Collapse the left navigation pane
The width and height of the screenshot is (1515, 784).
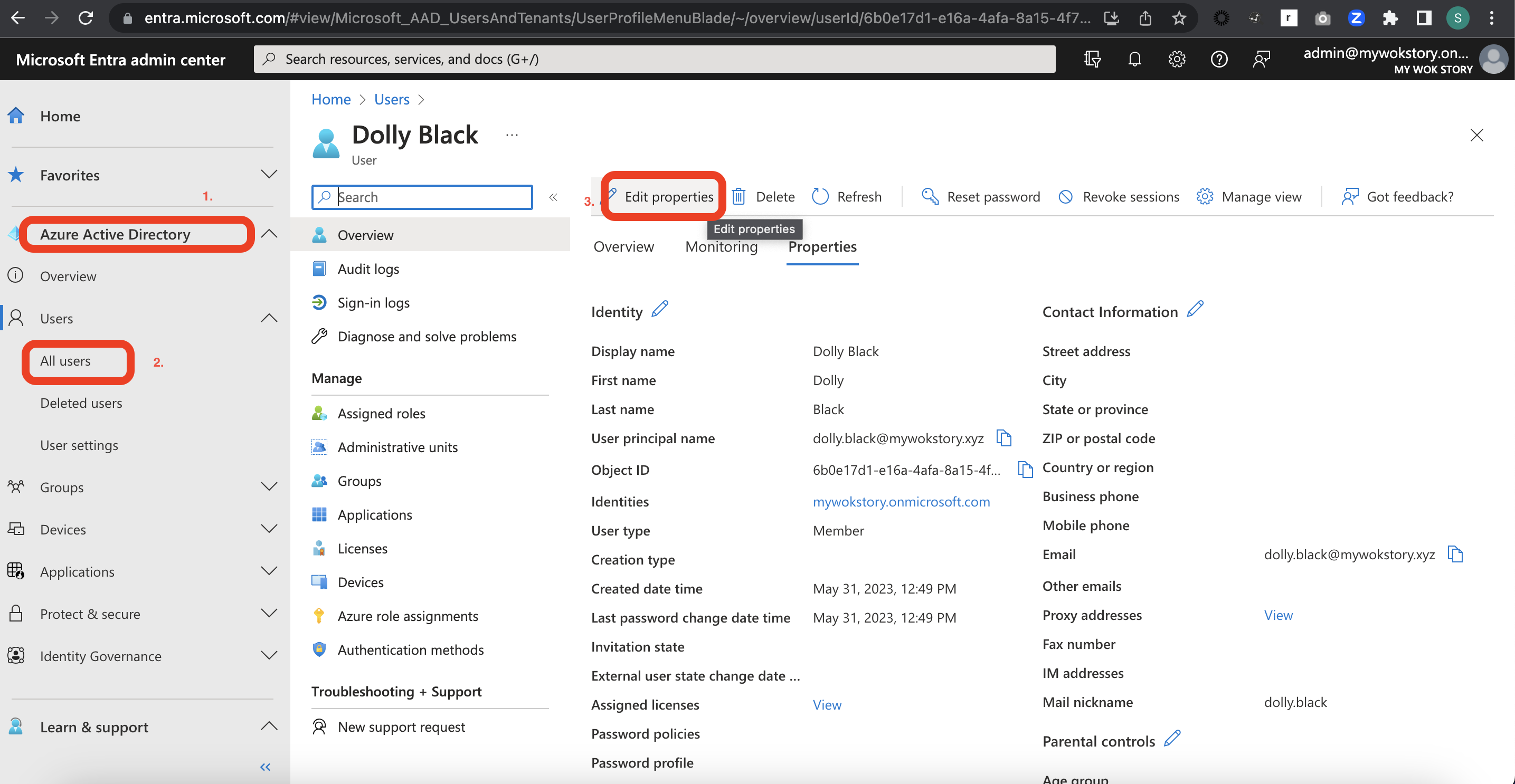(x=265, y=767)
